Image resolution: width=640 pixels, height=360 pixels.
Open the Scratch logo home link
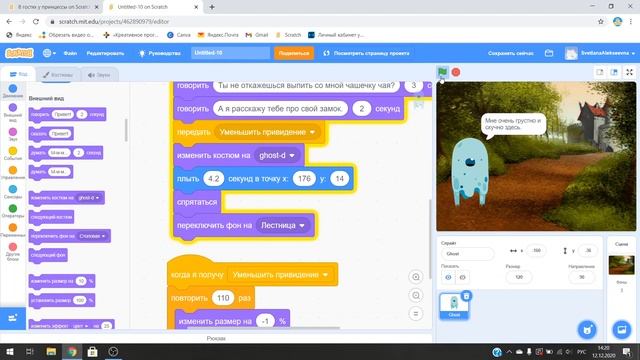(19, 53)
